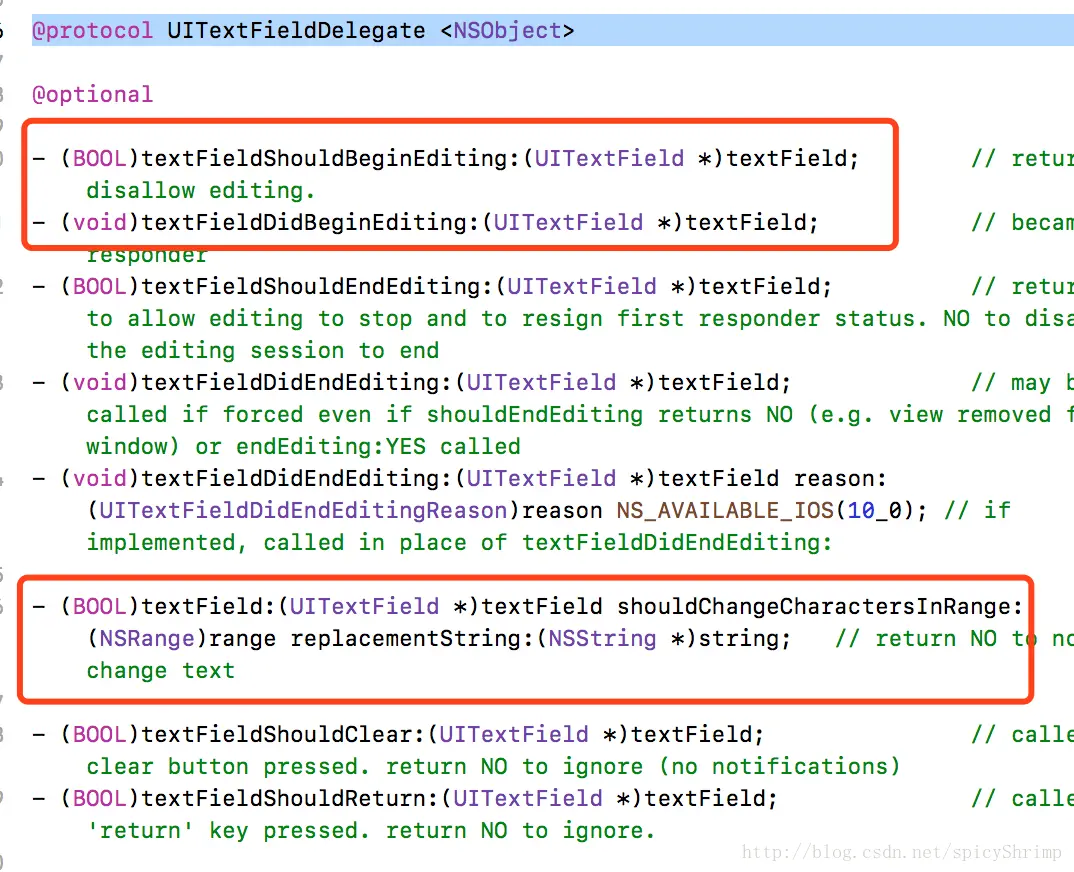The image size is (1074, 872).
Task: Click UITextField type in textFieldShouldReturn line
Action: coord(527,798)
